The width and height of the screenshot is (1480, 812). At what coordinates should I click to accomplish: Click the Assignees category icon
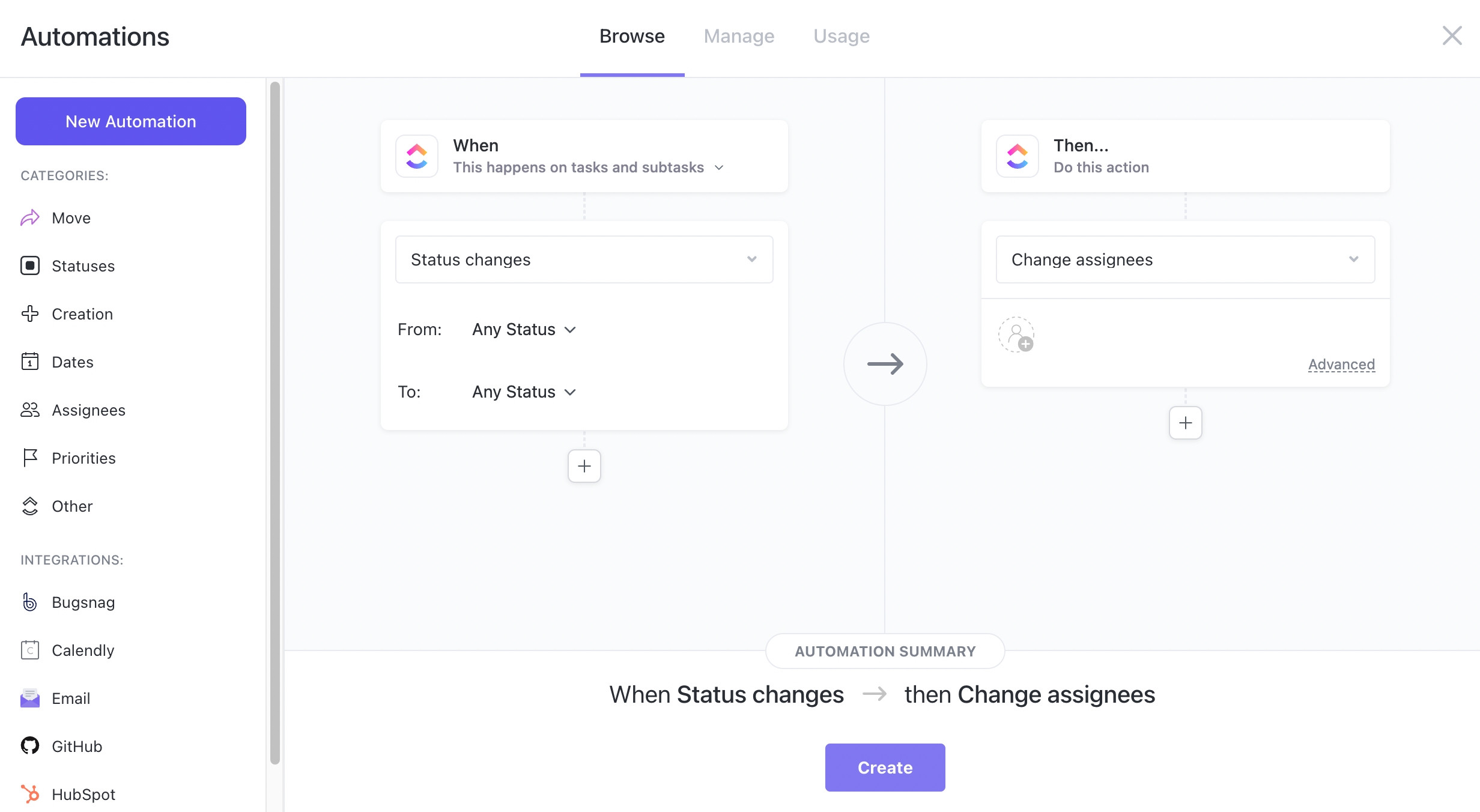(x=29, y=410)
